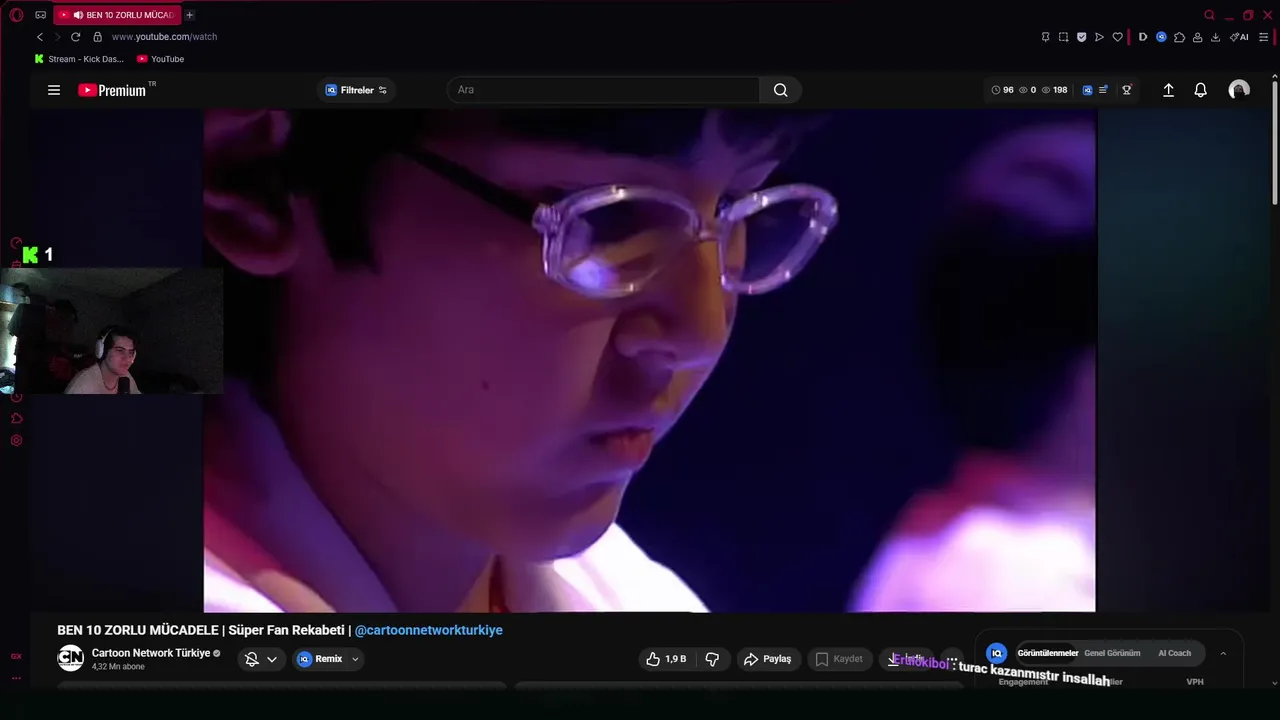The width and height of the screenshot is (1280, 720).
Task: Save video with Kaydet button
Action: (838, 659)
